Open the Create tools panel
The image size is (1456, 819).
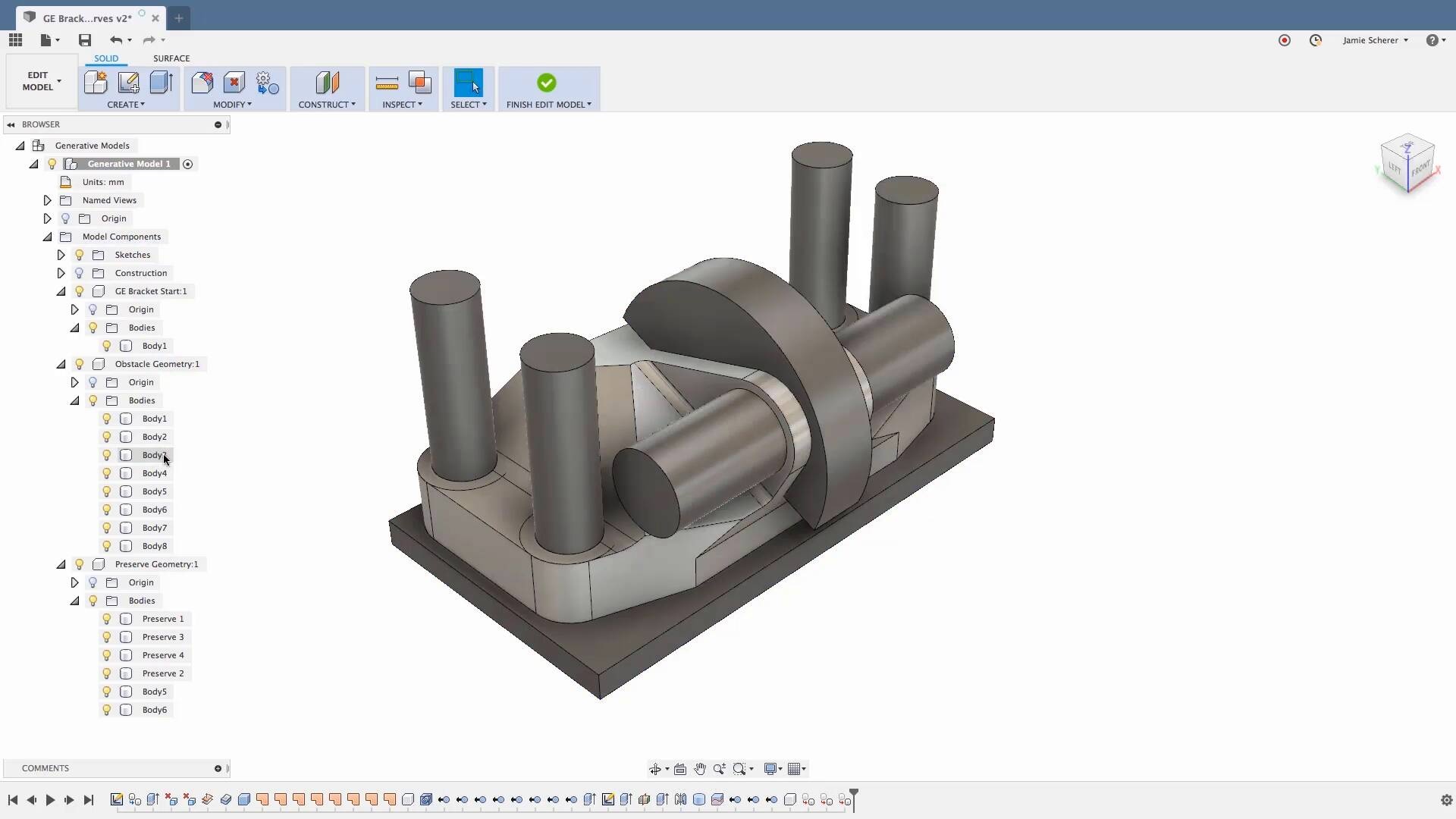[126, 105]
